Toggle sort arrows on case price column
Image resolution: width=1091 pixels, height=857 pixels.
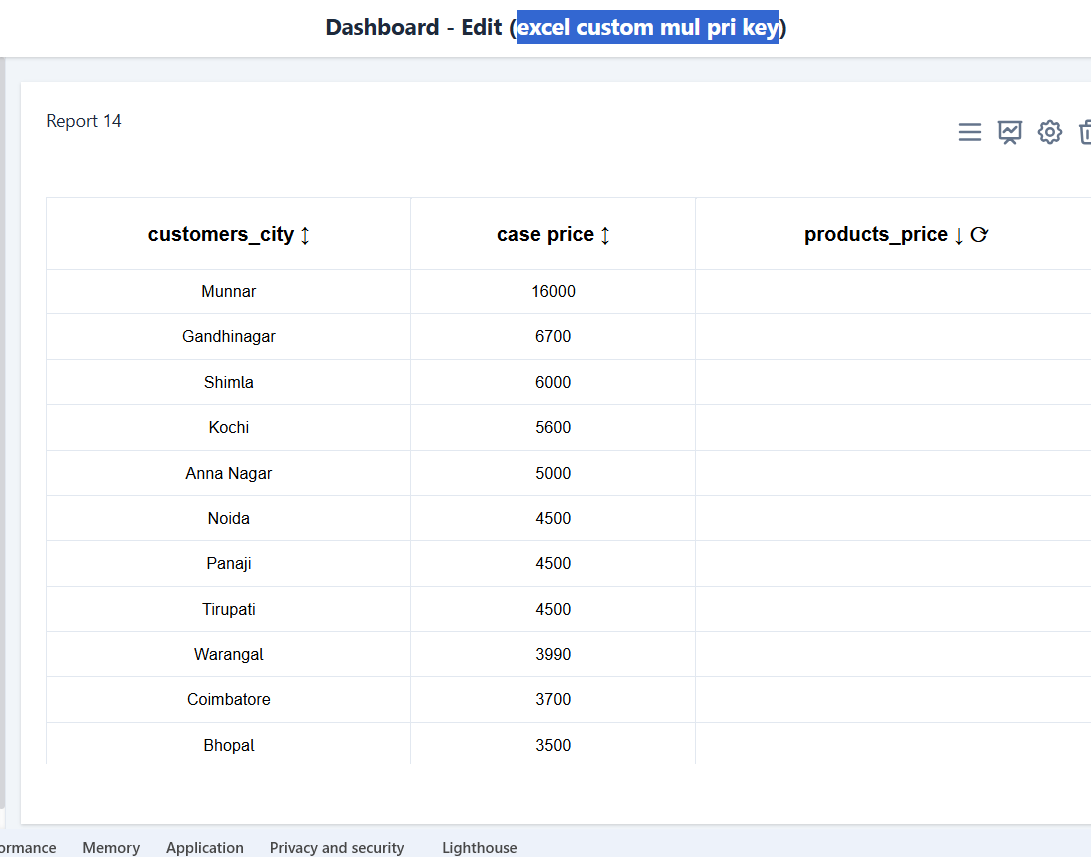[604, 235]
